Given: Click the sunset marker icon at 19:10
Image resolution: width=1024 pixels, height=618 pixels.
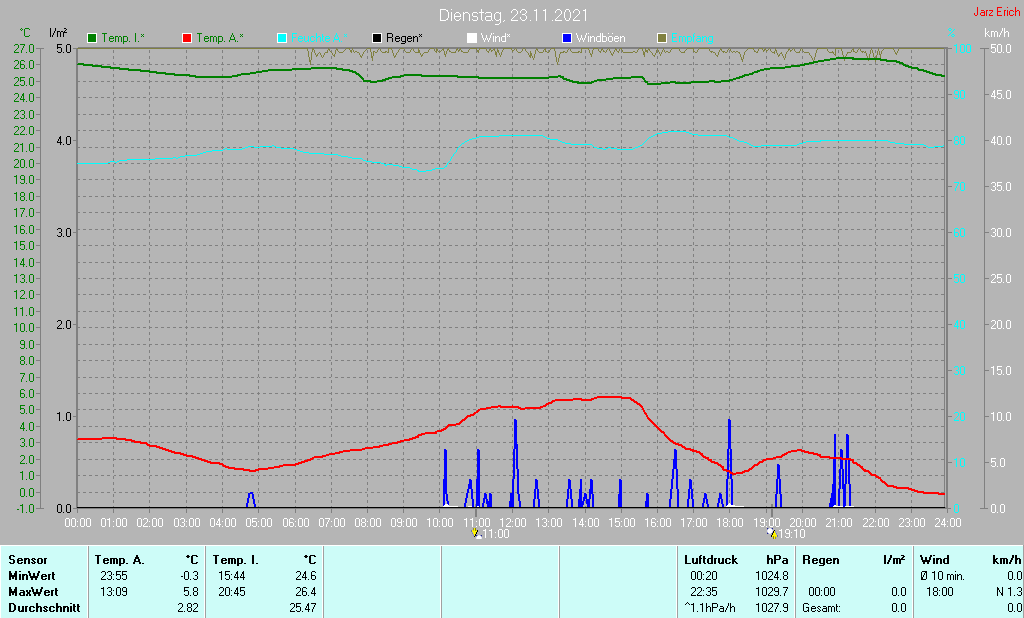Looking at the screenshot, I should pos(772,533).
